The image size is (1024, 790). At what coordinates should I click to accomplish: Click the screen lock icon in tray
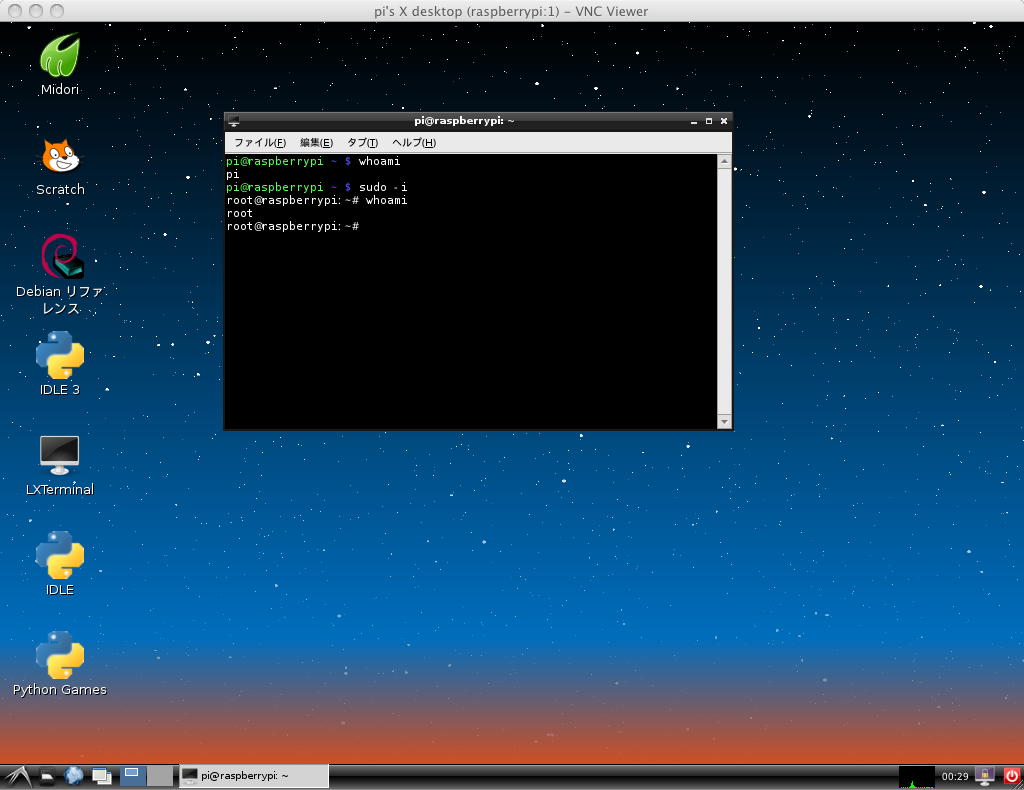click(x=985, y=776)
